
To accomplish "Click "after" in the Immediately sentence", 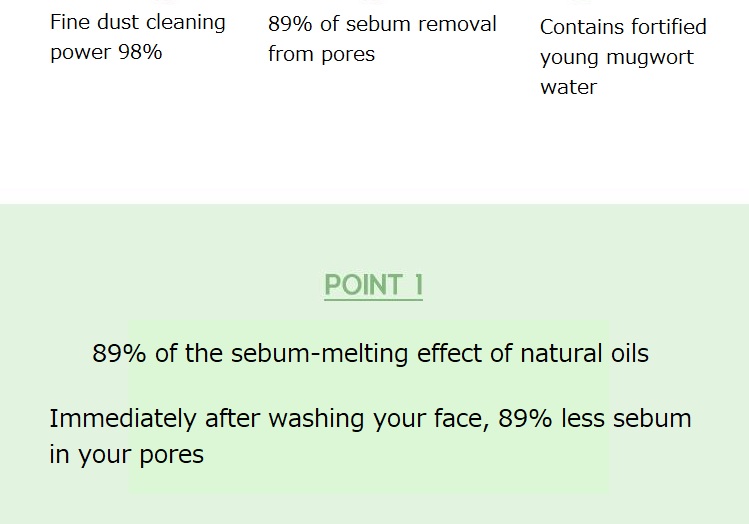I will (232, 418).
